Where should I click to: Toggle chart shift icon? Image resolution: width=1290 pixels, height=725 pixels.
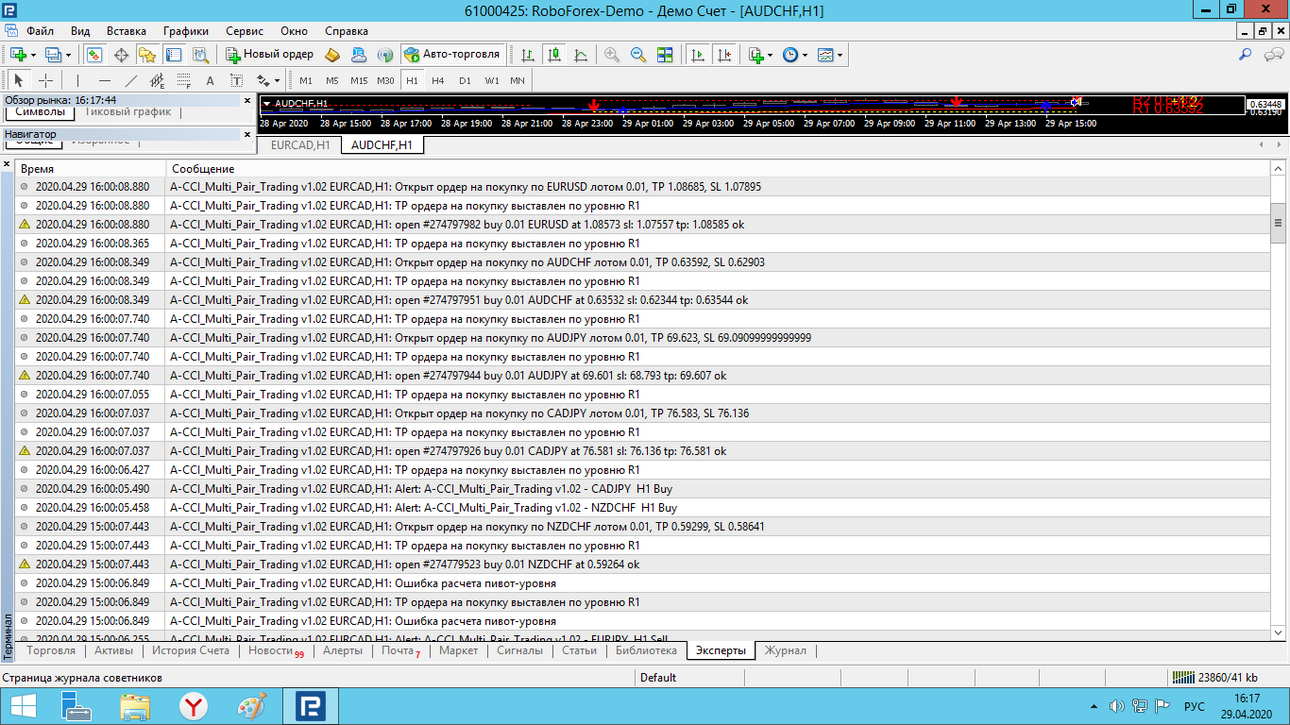pyautogui.click(x=724, y=54)
